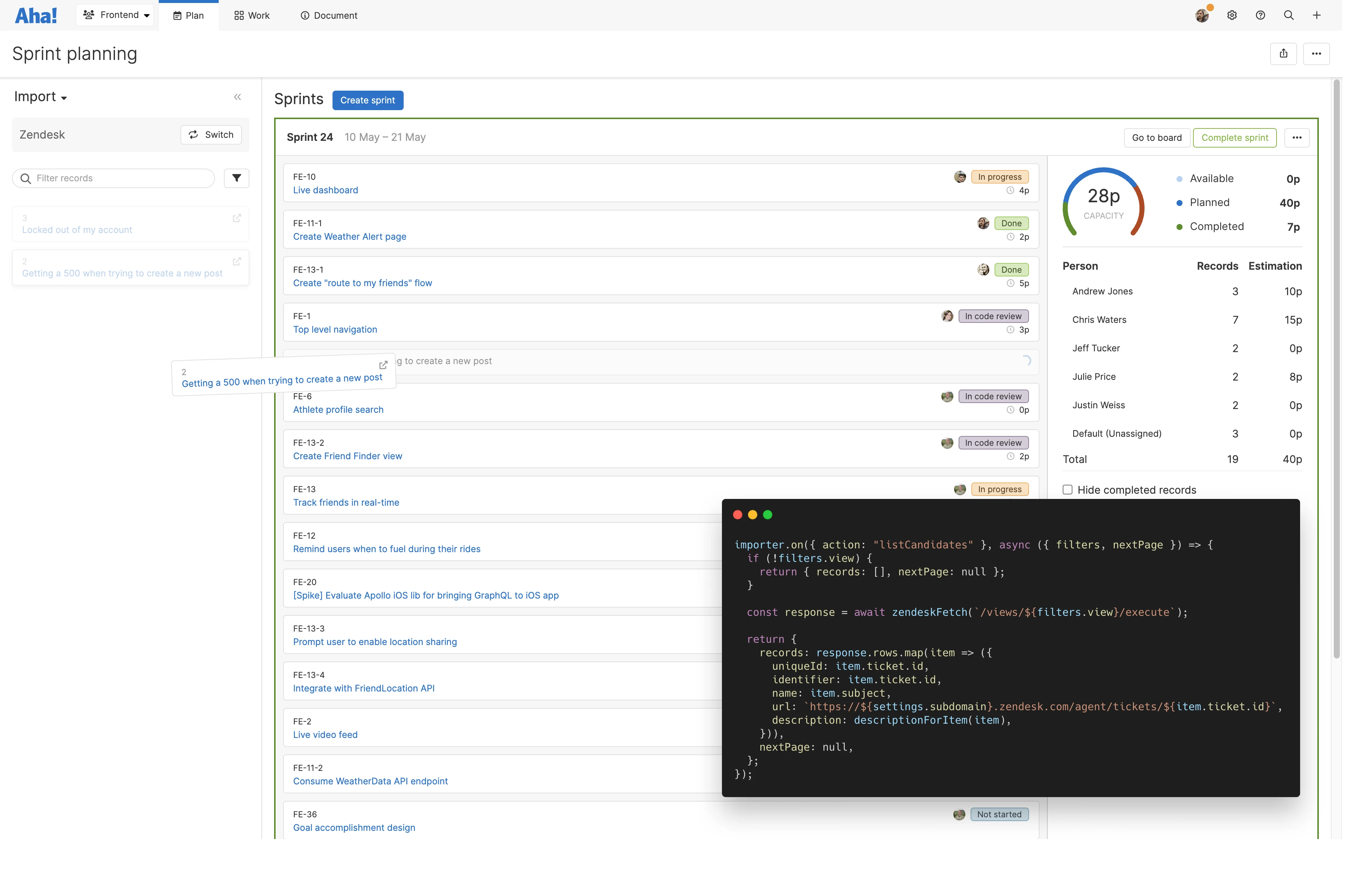Open the Import dropdown menu
The height and width of the screenshot is (884, 1372).
[x=40, y=97]
